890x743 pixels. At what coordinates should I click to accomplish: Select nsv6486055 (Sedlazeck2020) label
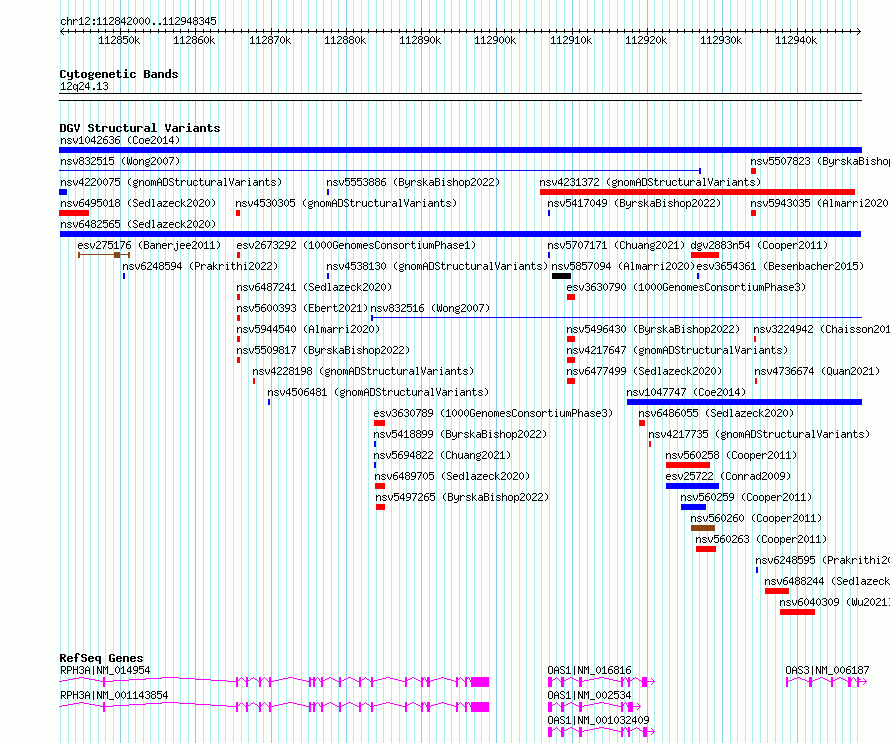click(x=716, y=413)
